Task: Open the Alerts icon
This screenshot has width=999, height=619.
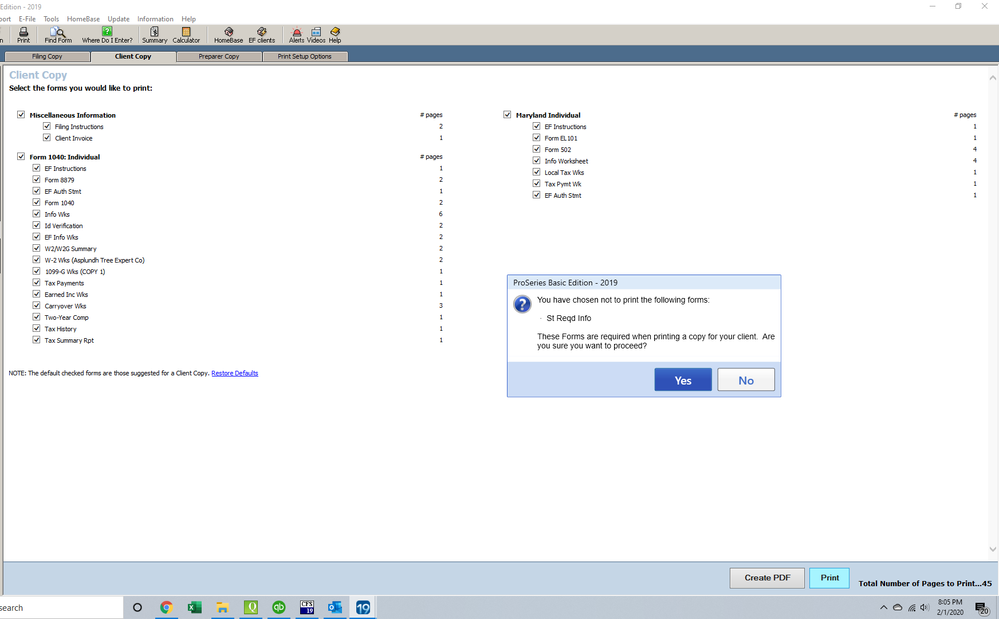Action: 296,35
